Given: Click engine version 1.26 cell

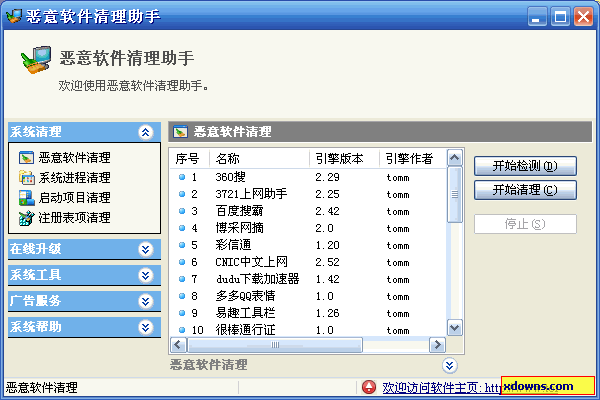Looking at the screenshot, I should pos(327,313).
